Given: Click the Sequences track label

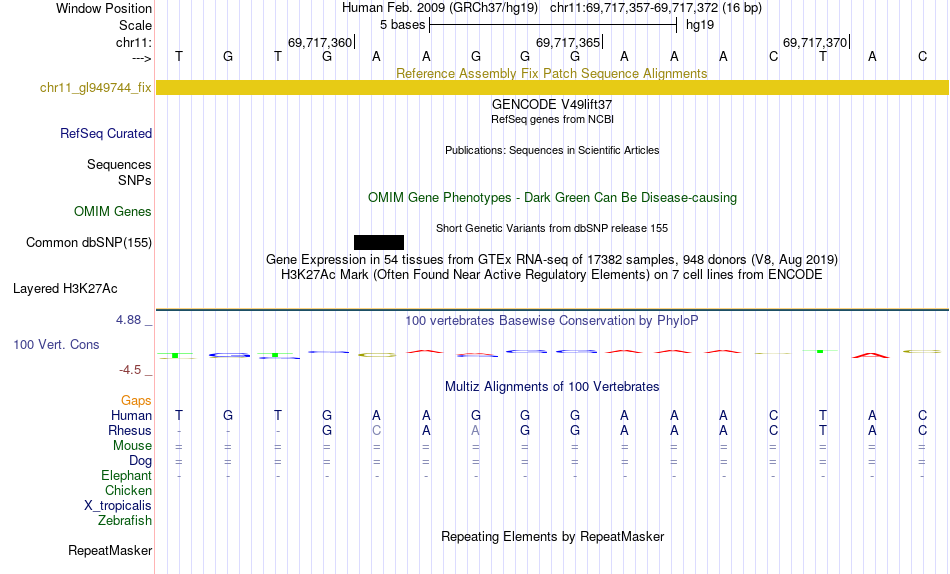Looking at the screenshot, I should click(x=119, y=164).
